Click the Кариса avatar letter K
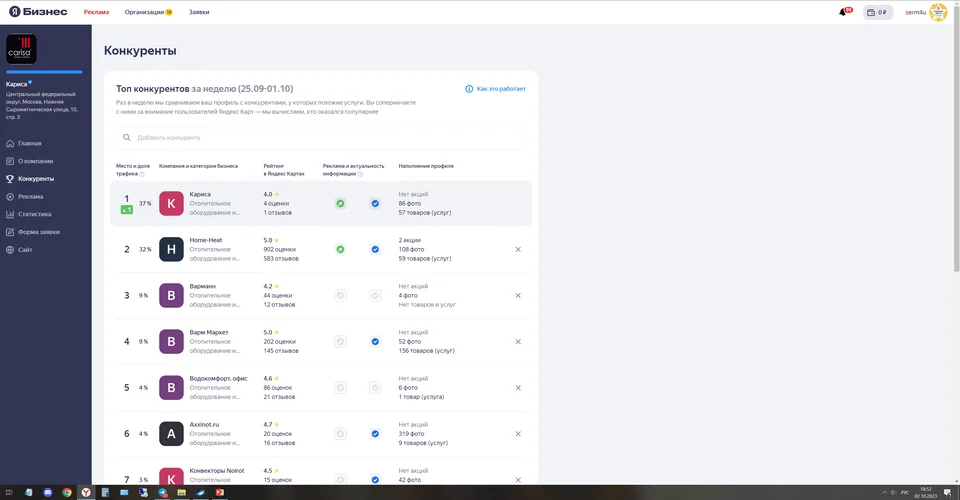This screenshot has height=500, width=960. click(x=171, y=203)
